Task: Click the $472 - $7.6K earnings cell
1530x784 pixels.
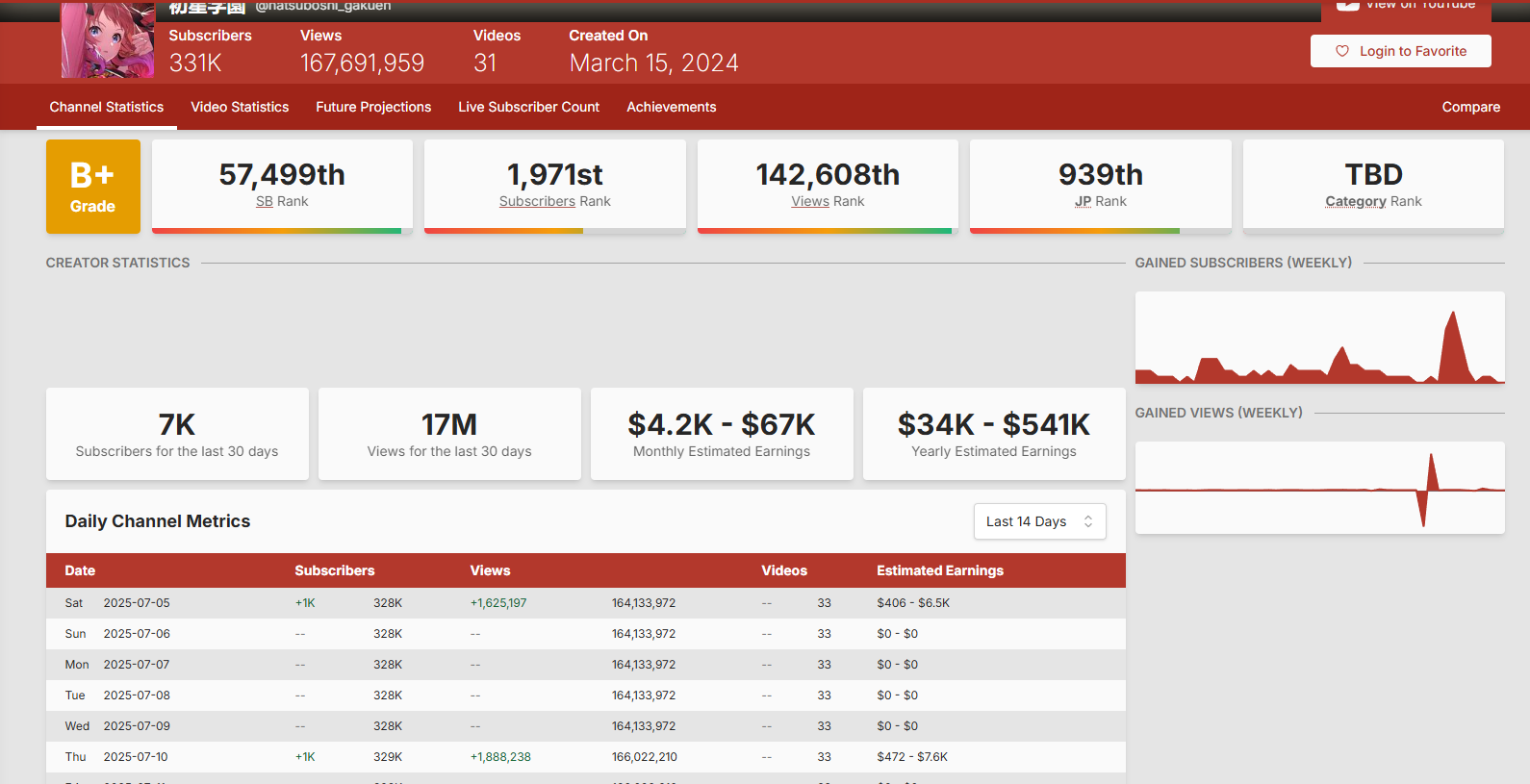Action: click(912, 757)
